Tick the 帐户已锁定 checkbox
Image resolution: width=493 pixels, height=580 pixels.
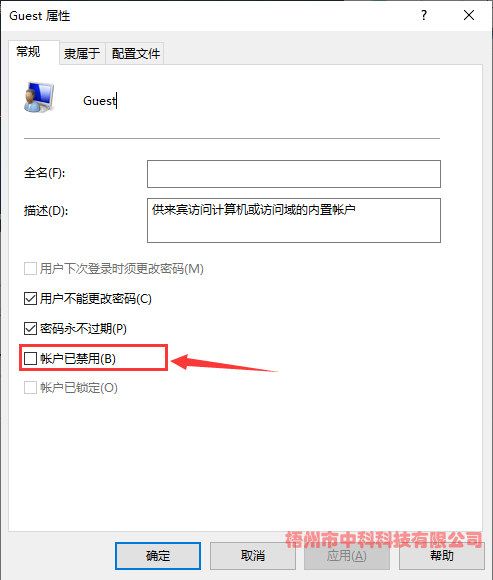(30, 388)
